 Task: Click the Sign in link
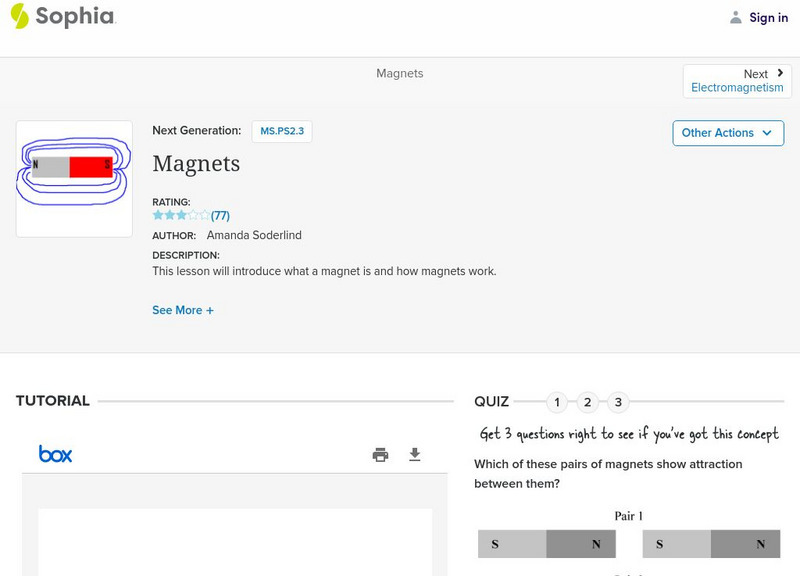[x=768, y=17]
